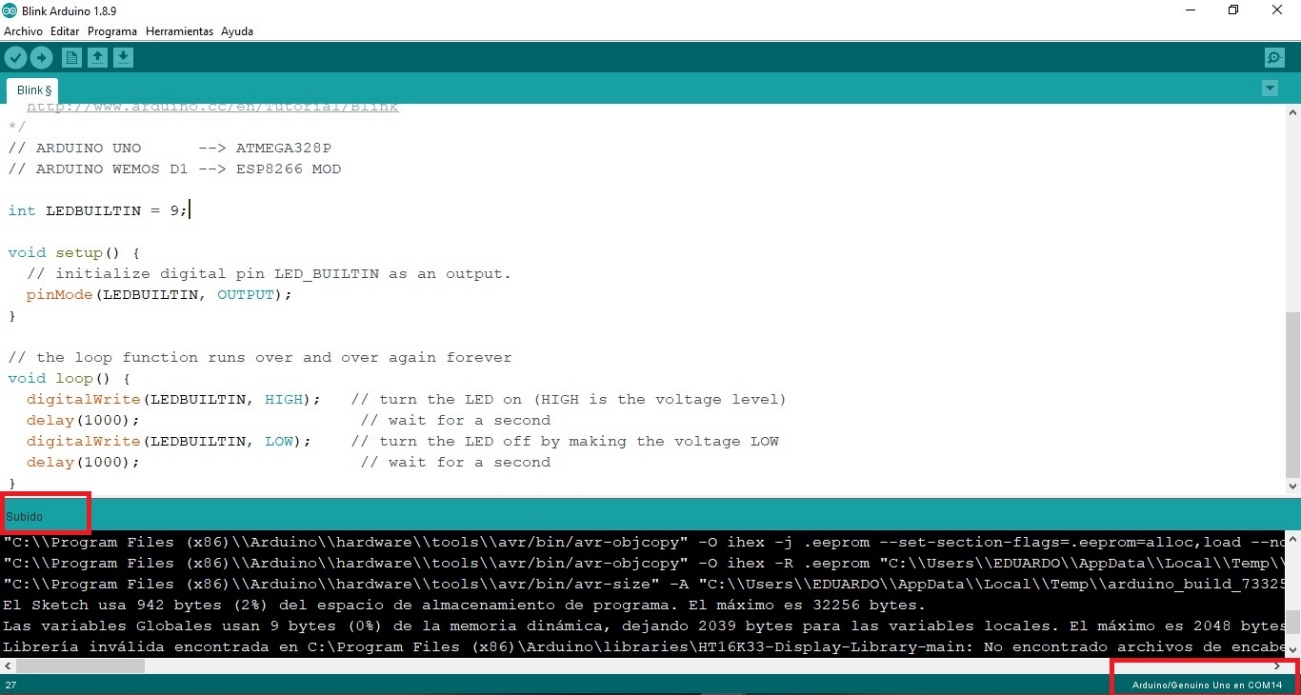This screenshot has width=1301, height=695.
Task: Restore down the Arduino window
Action: point(1233,10)
